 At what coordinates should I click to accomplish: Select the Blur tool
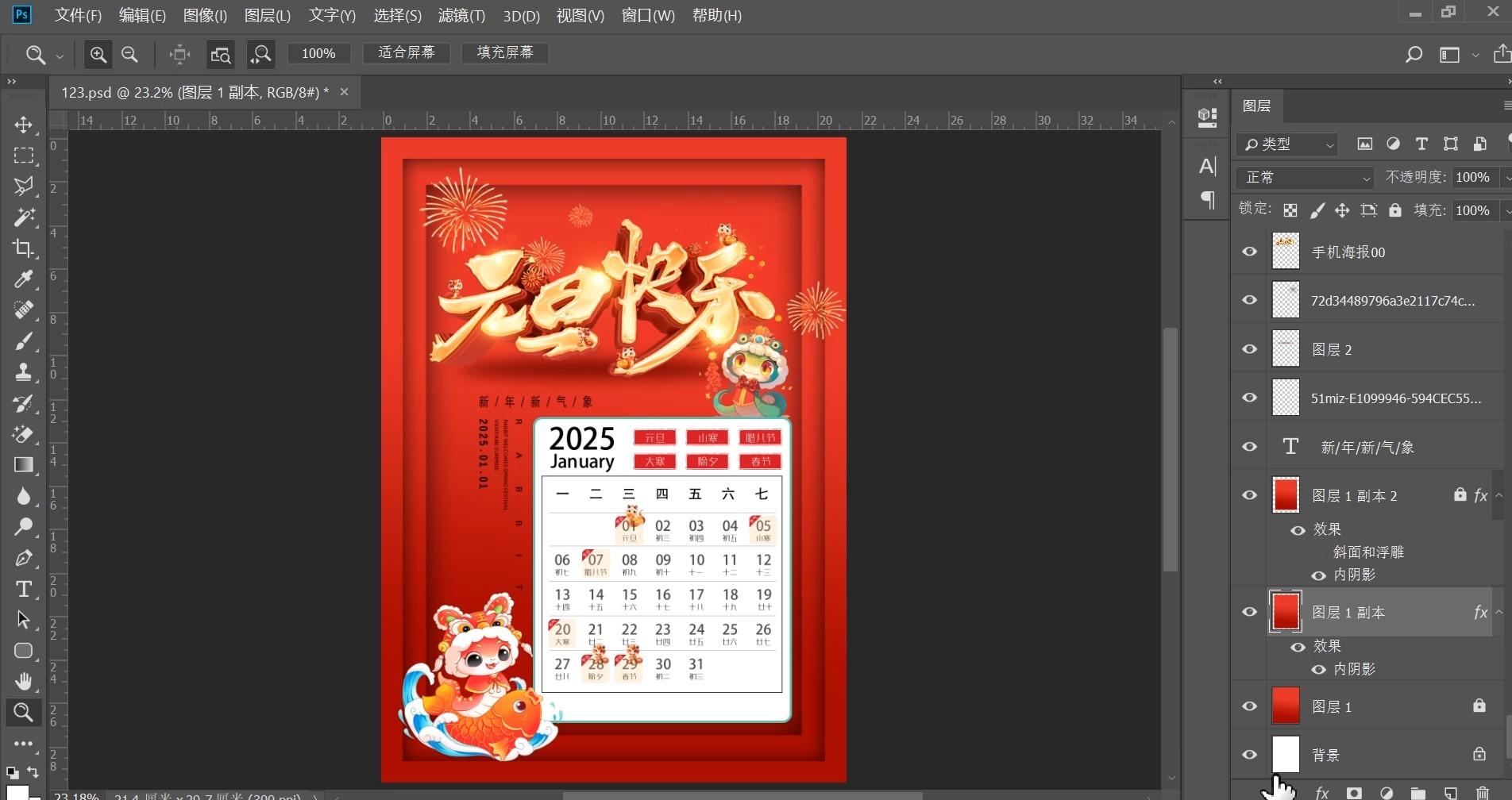tap(23, 496)
